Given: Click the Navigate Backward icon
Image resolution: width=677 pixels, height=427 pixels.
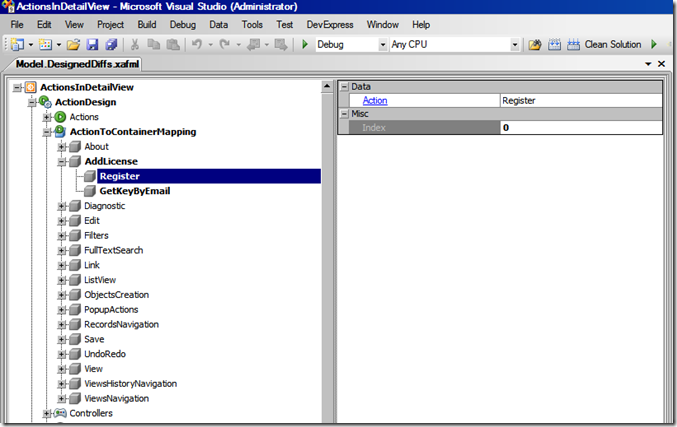Looking at the screenshot, I should coord(253,44).
